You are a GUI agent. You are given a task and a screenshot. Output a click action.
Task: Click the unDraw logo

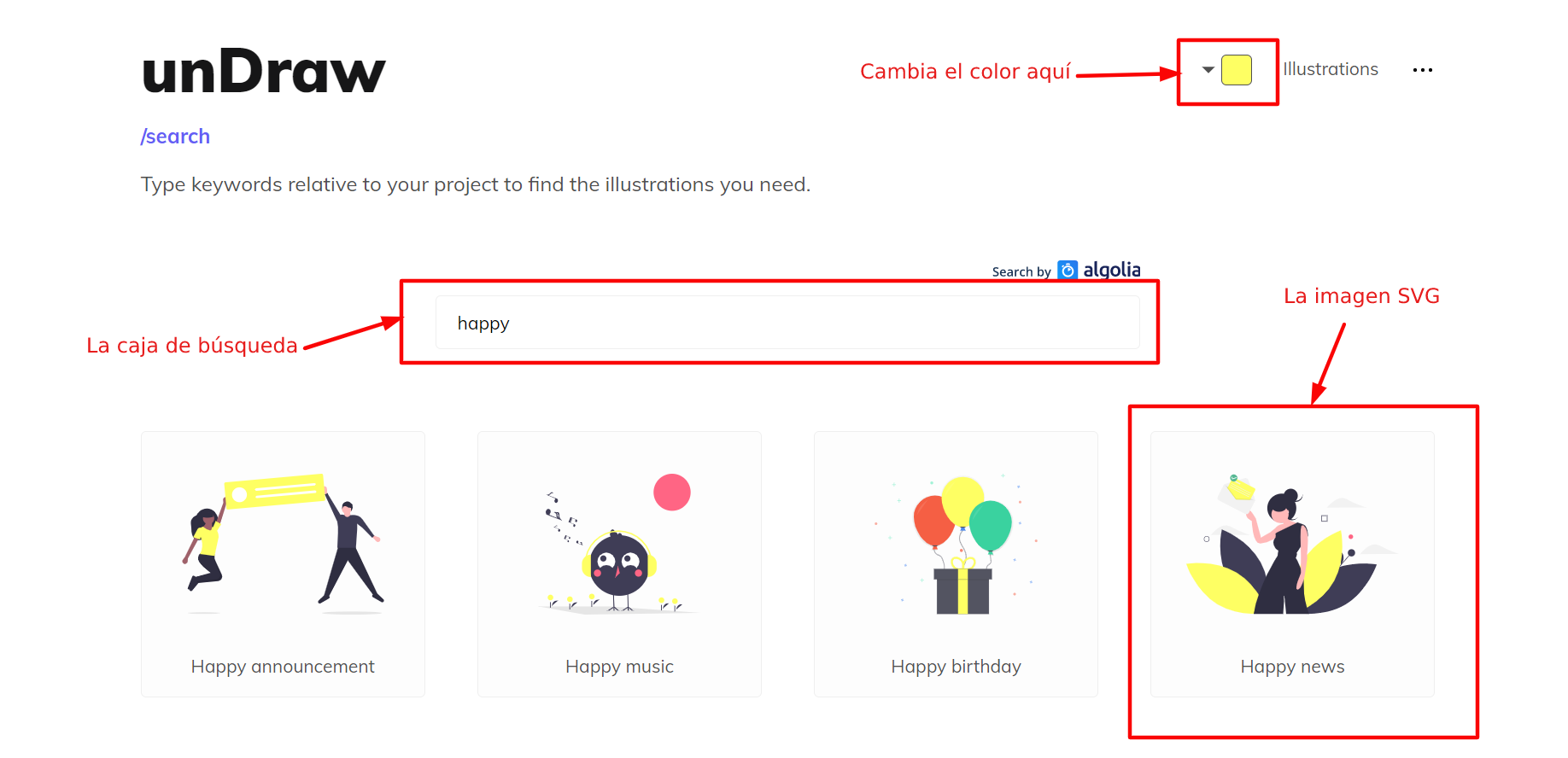[263, 72]
